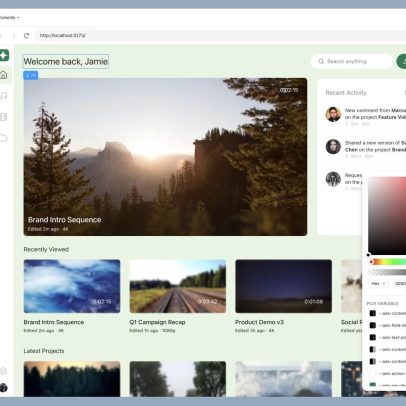Click the user avatar in the sidebar bottom
This screenshot has height=406, width=406.
click(3, 387)
